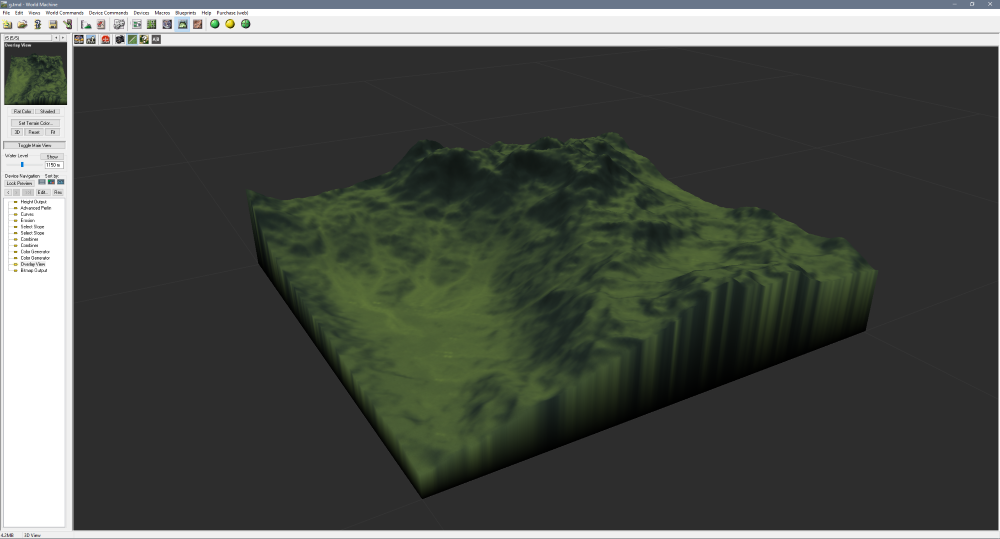Click the water level Show button
The height and width of the screenshot is (539, 1000).
click(x=52, y=156)
